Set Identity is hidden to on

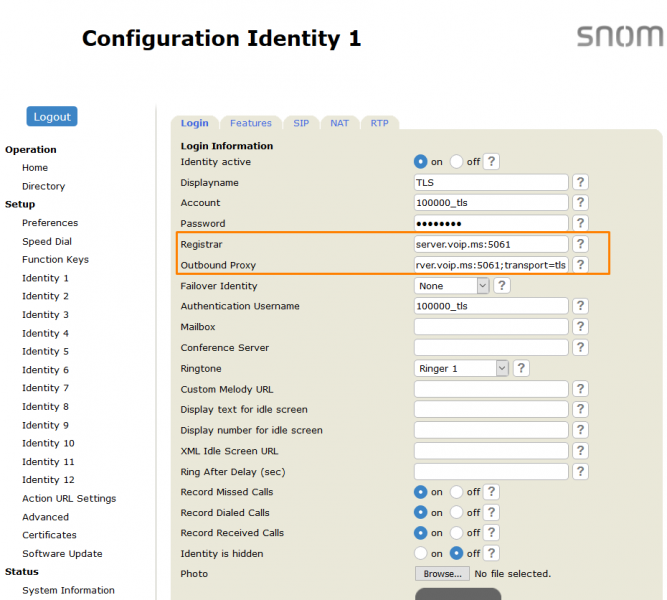pyautogui.click(x=420, y=553)
